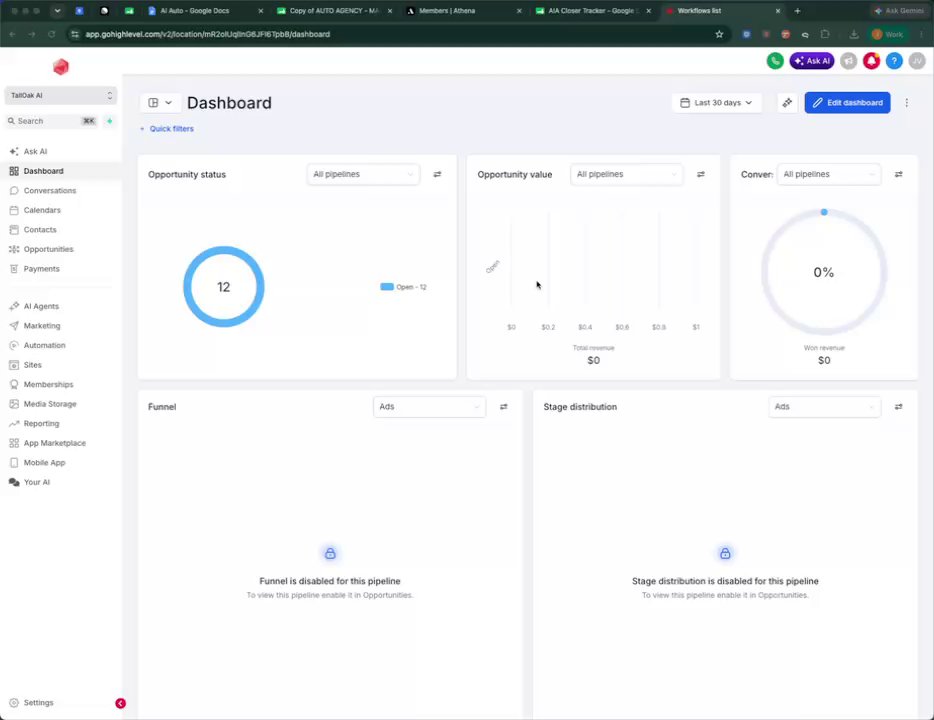Bookmark the page with the star icon
Screen dimensions: 934x720
pyautogui.click(x=719, y=35)
